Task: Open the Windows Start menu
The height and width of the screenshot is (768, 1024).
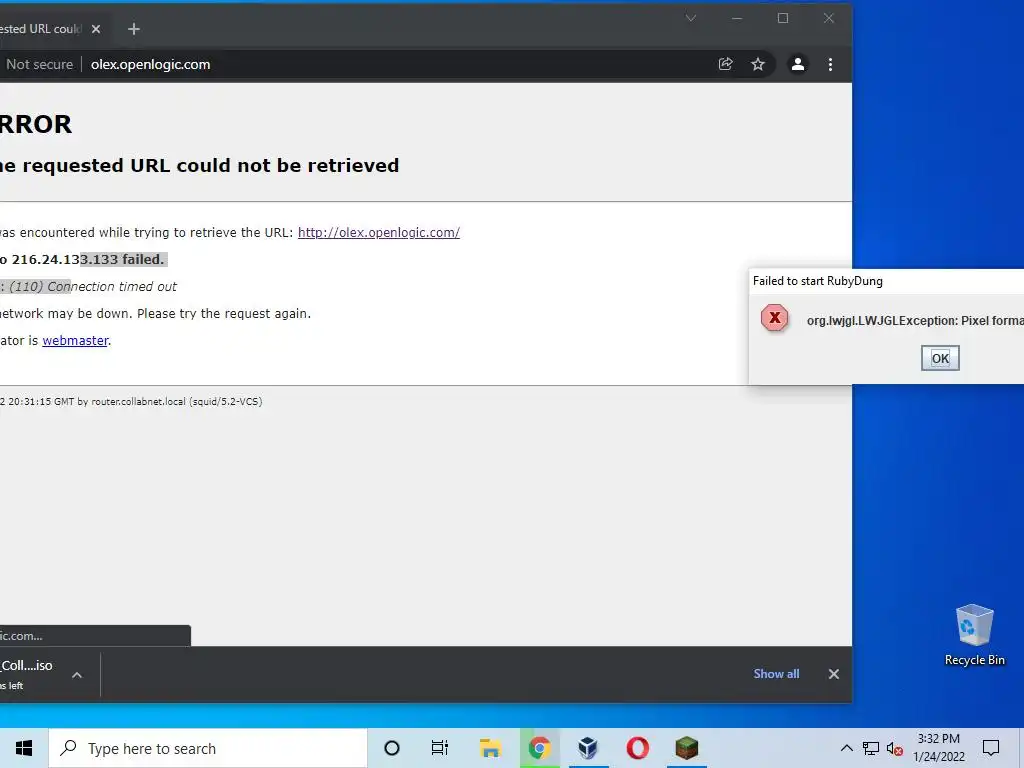Action: [24, 748]
